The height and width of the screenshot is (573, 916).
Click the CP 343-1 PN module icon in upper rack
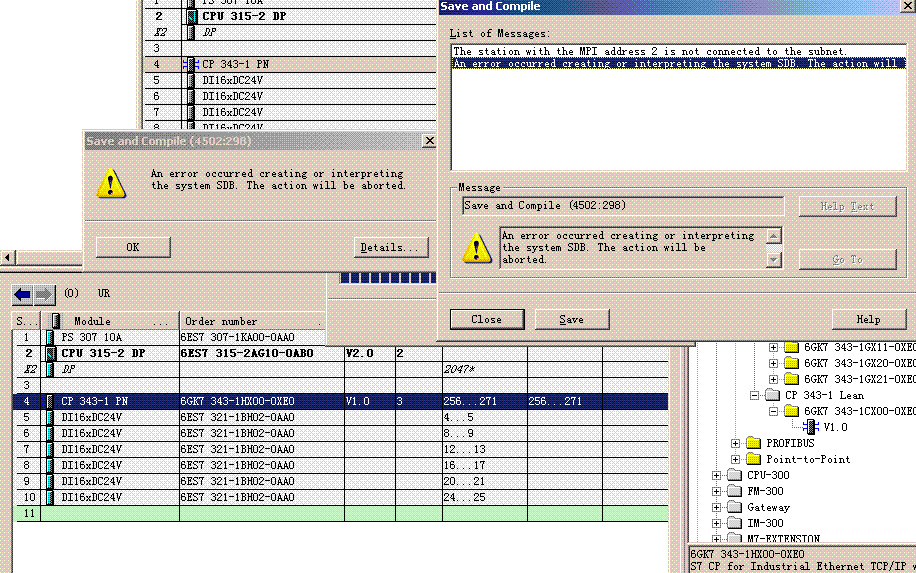click(190, 64)
